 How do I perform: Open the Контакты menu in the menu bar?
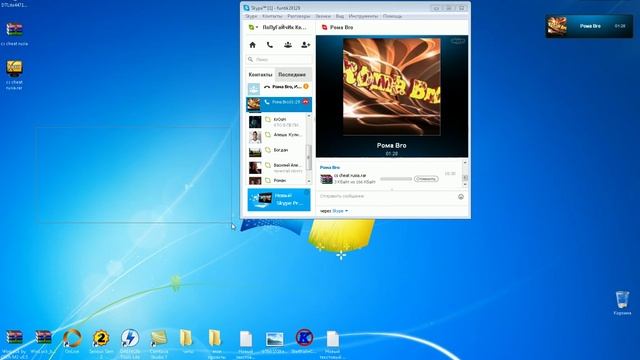point(272,16)
